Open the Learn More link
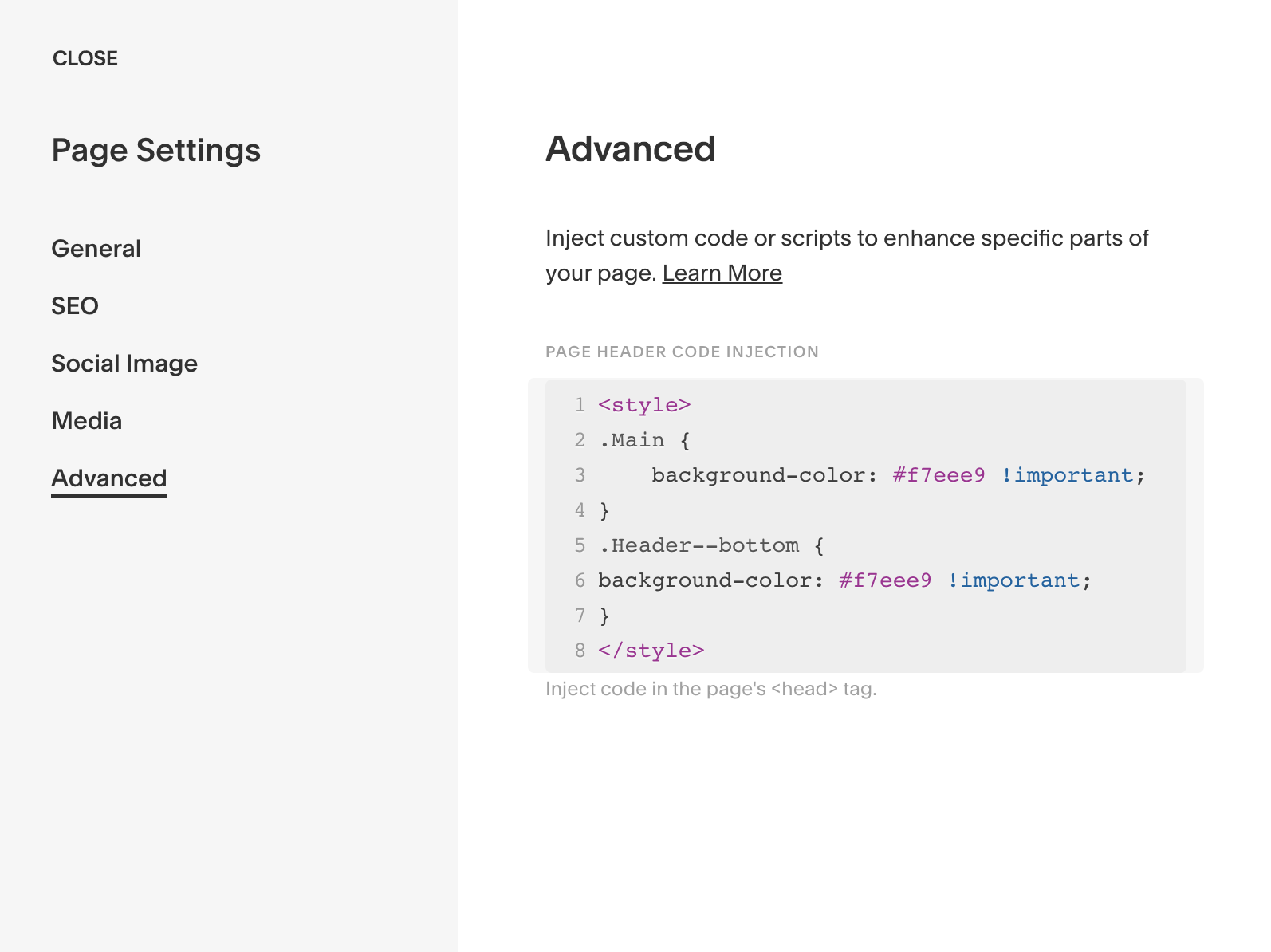The height and width of the screenshot is (952, 1271). coord(722,273)
